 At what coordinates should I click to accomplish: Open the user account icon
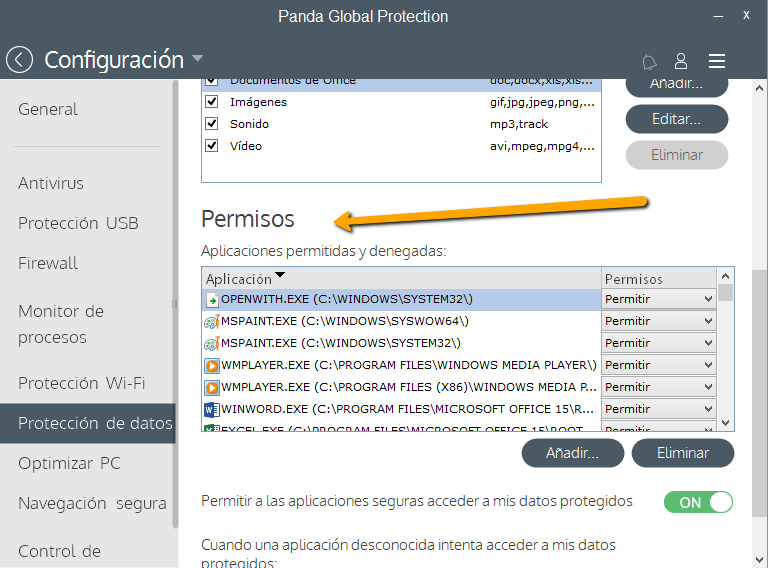(x=681, y=61)
